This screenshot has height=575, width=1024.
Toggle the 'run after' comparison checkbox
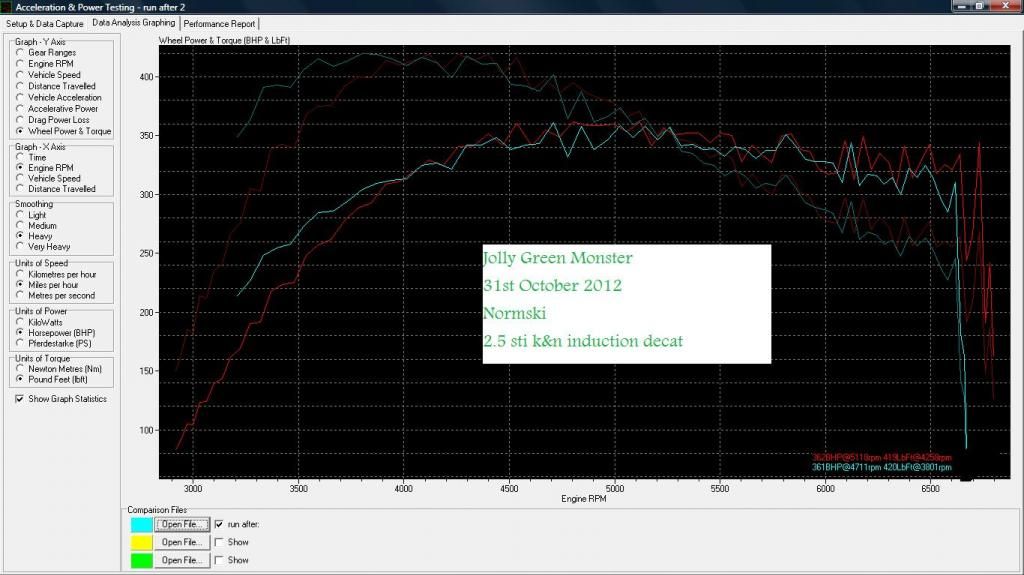(220, 524)
